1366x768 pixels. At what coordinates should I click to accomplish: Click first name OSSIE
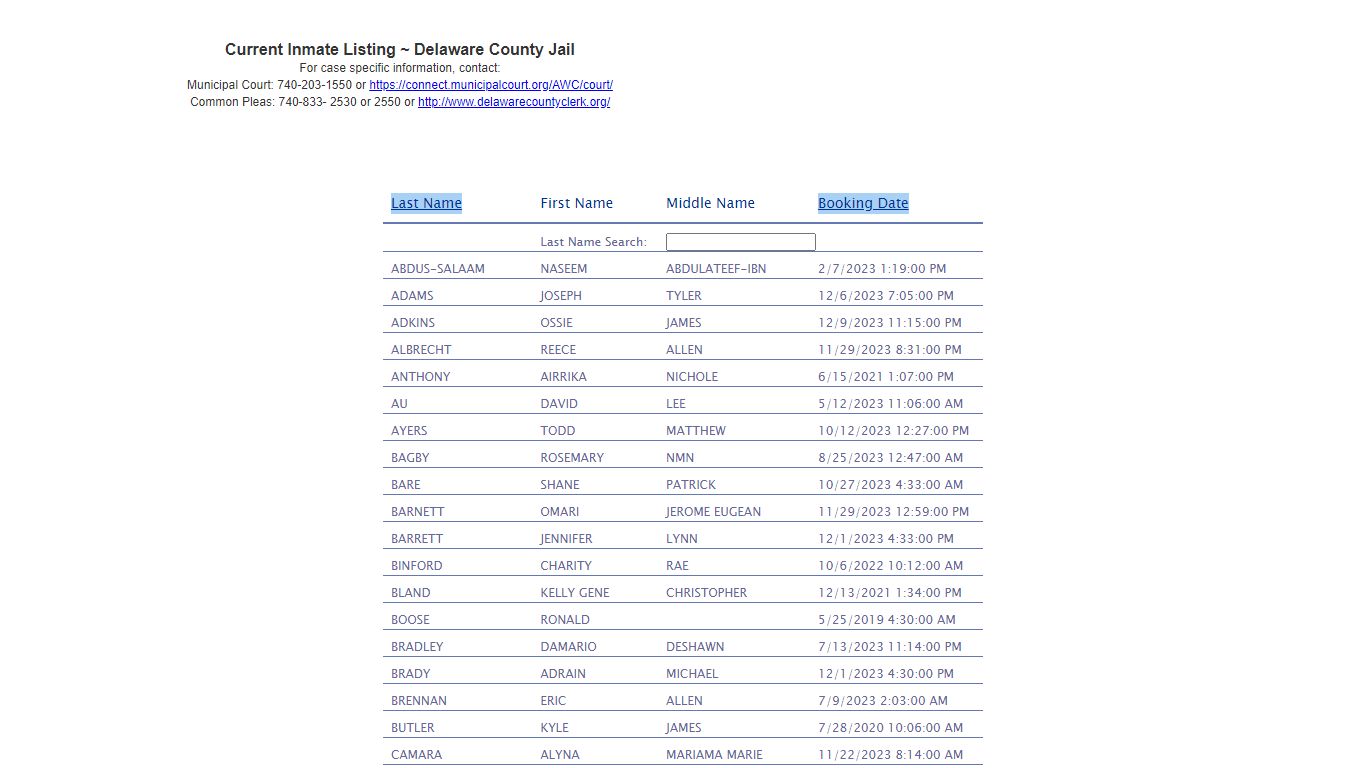click(557, 323)
